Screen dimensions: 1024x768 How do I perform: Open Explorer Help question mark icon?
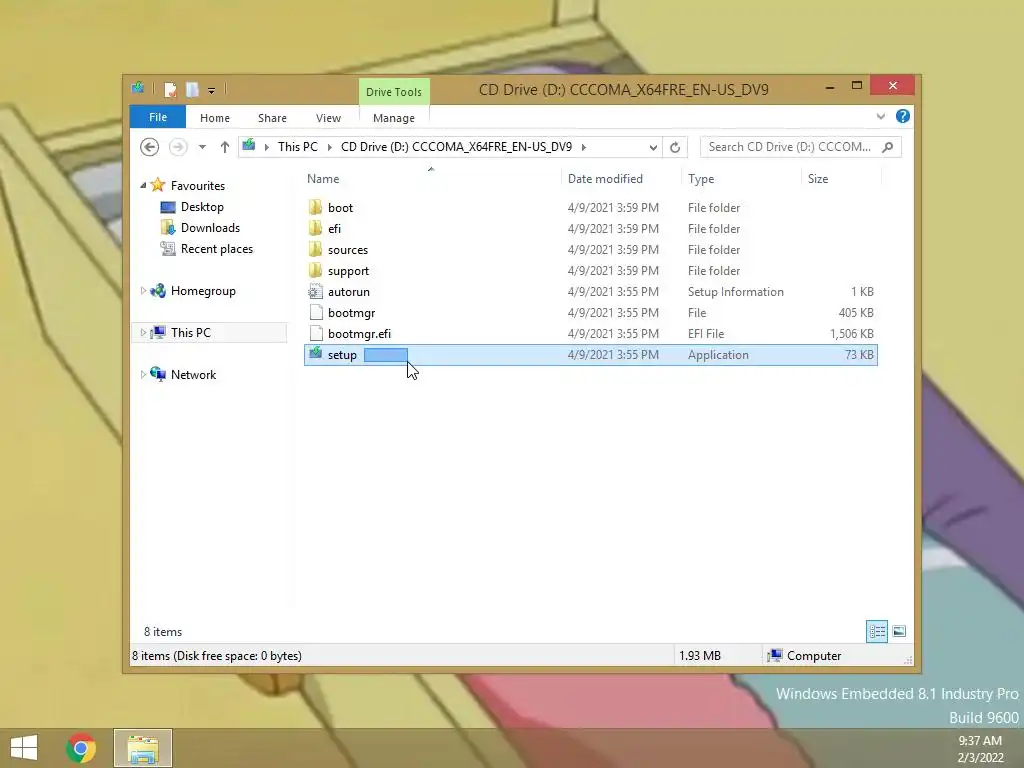click(x=903, y=116)
